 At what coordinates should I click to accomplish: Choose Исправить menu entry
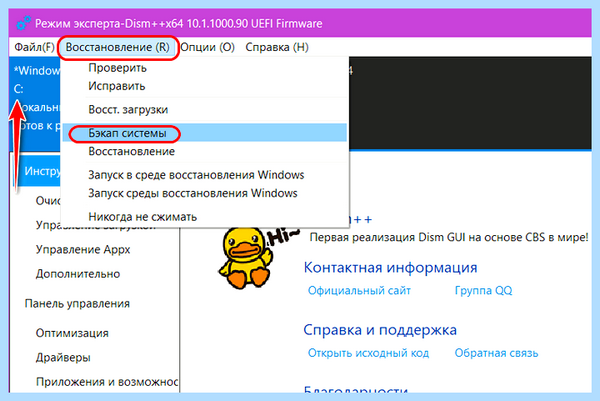point(204,86)
